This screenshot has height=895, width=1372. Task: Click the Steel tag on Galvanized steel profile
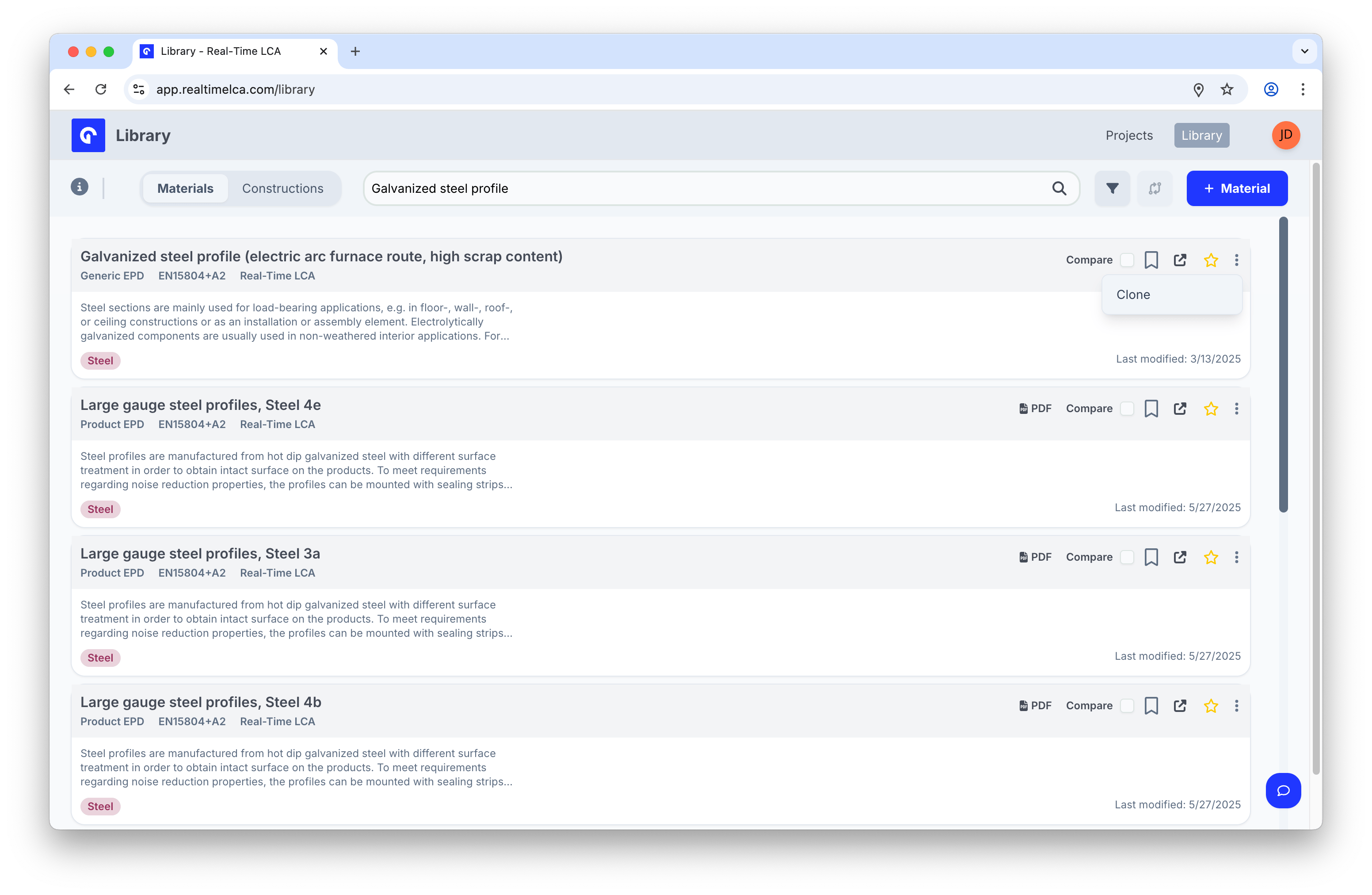pyautogui.click(x=100, y=360)
